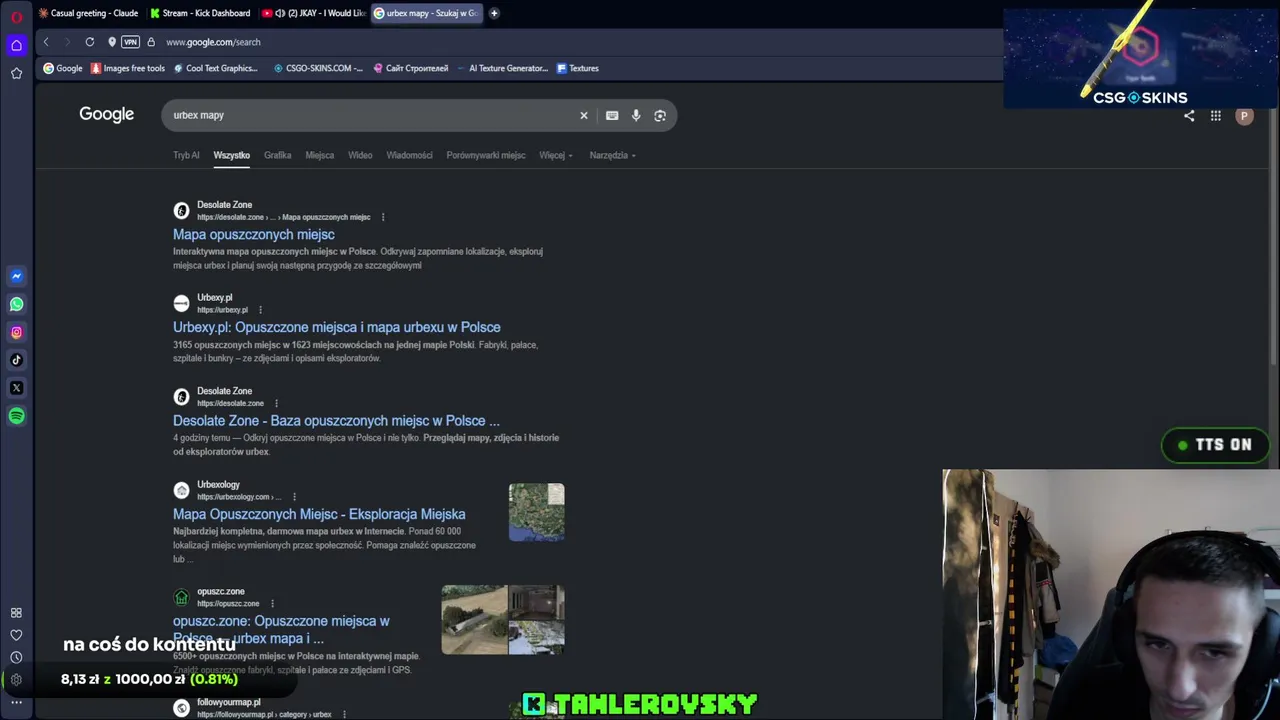Open the Porównywarki miejsc filter
This screenshot has height=720, width=1280.
coord(486,155)
